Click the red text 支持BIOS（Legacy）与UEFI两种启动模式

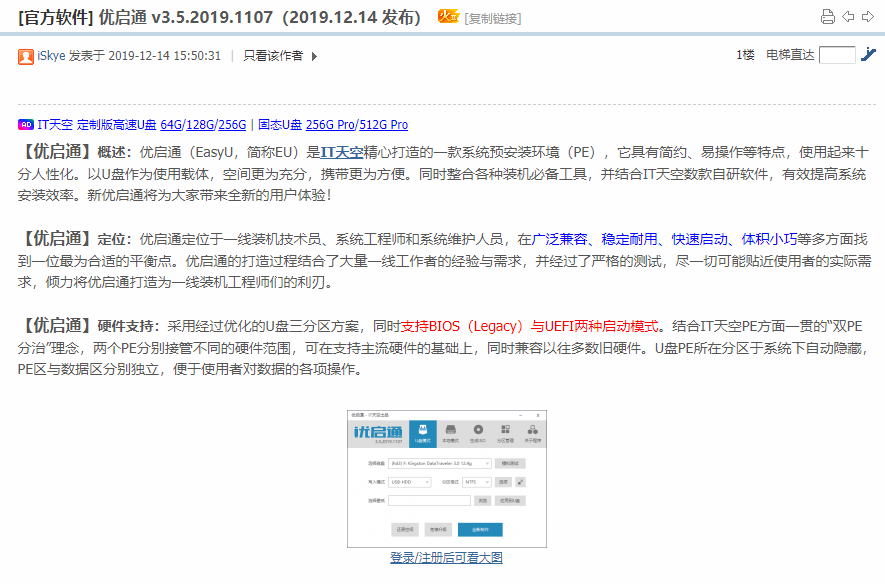pos(529,326)
